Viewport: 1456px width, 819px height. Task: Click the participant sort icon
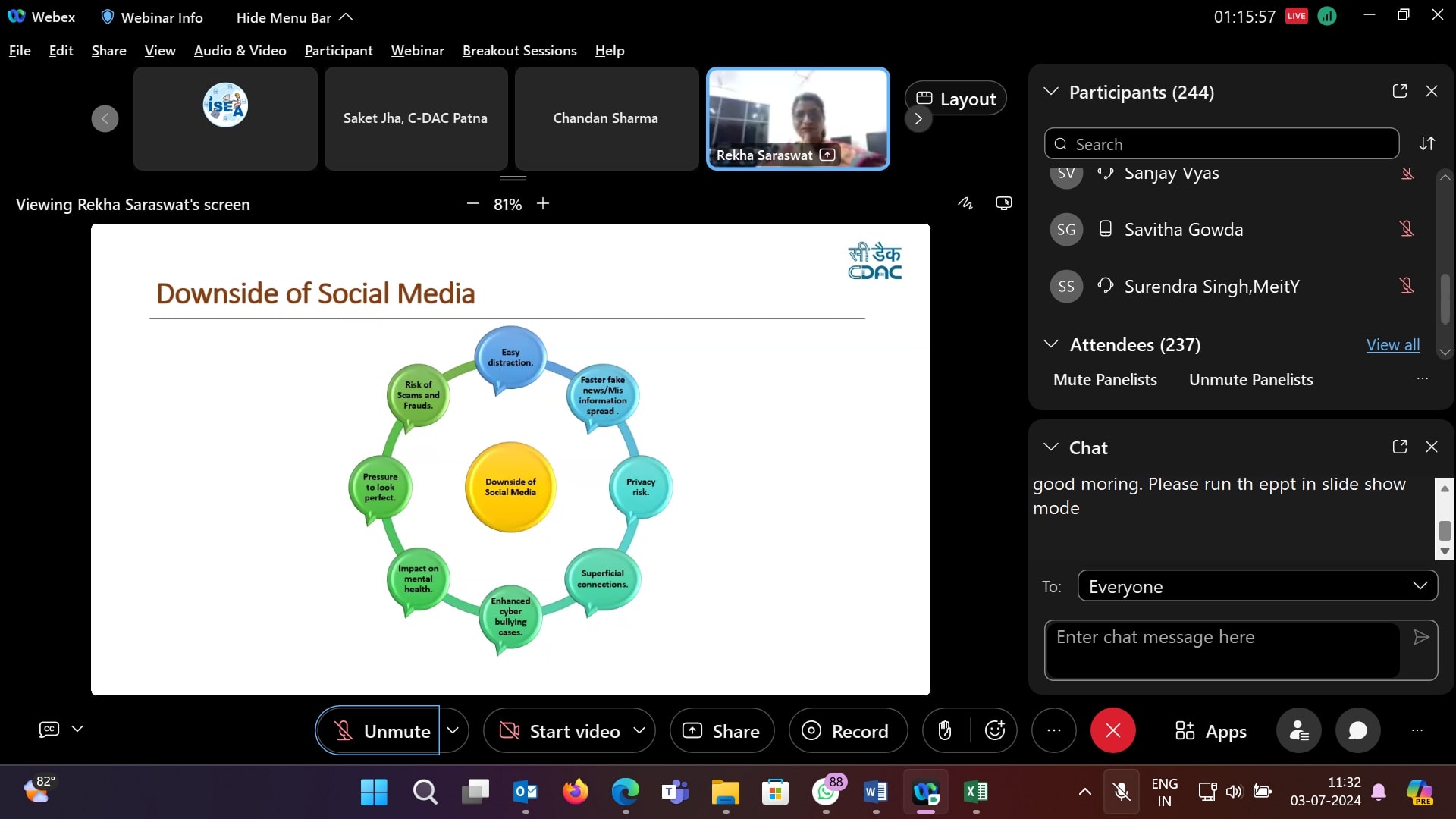pyautogui.click(x=1426, y=143)
